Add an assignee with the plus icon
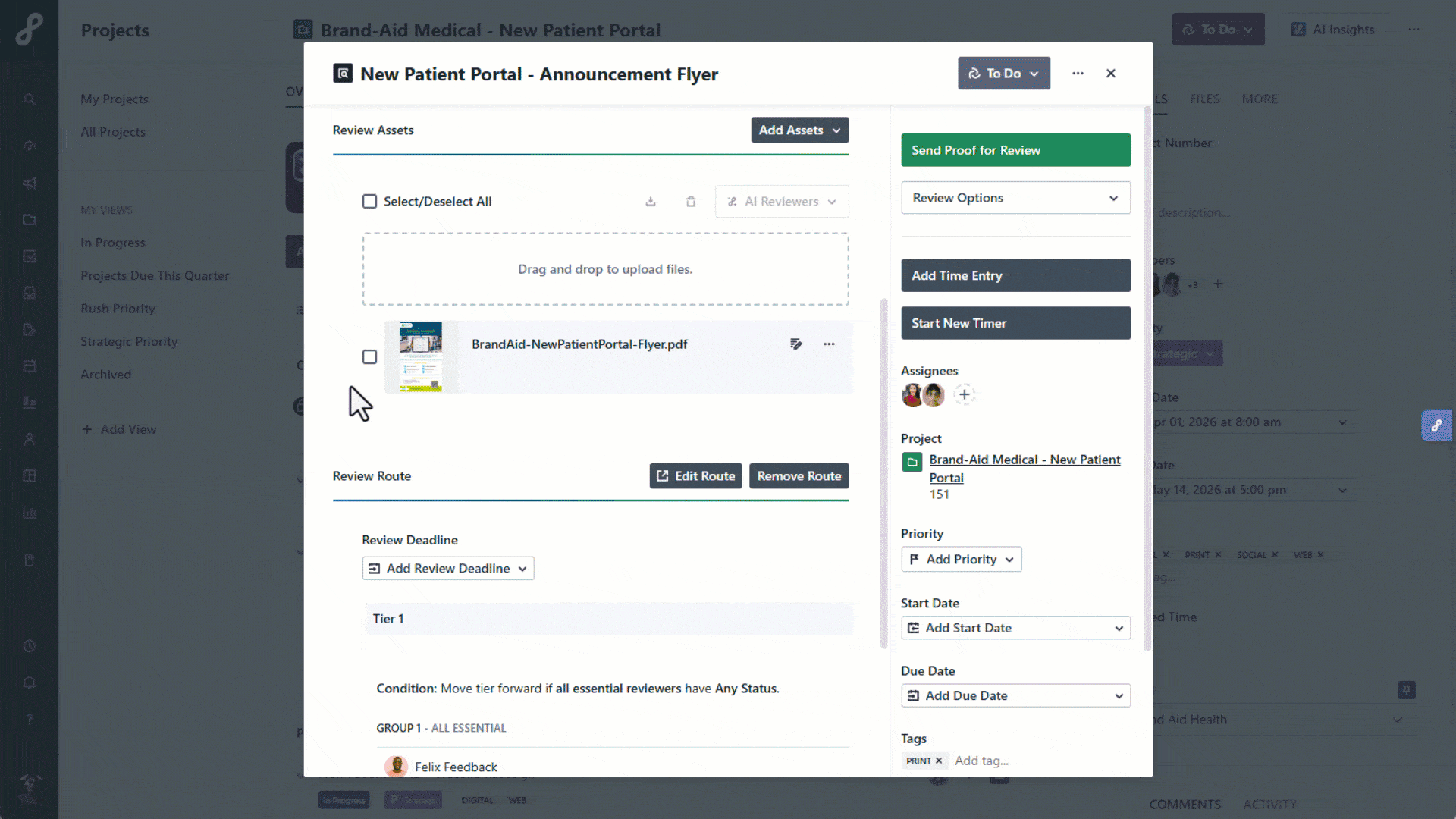This screenshot has width=1456, height=819. click(x=964, y=394)
